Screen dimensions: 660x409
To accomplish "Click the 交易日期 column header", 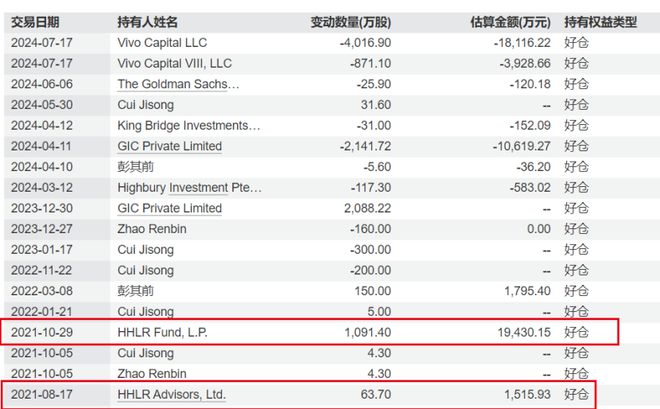I will tap(35, 22).
